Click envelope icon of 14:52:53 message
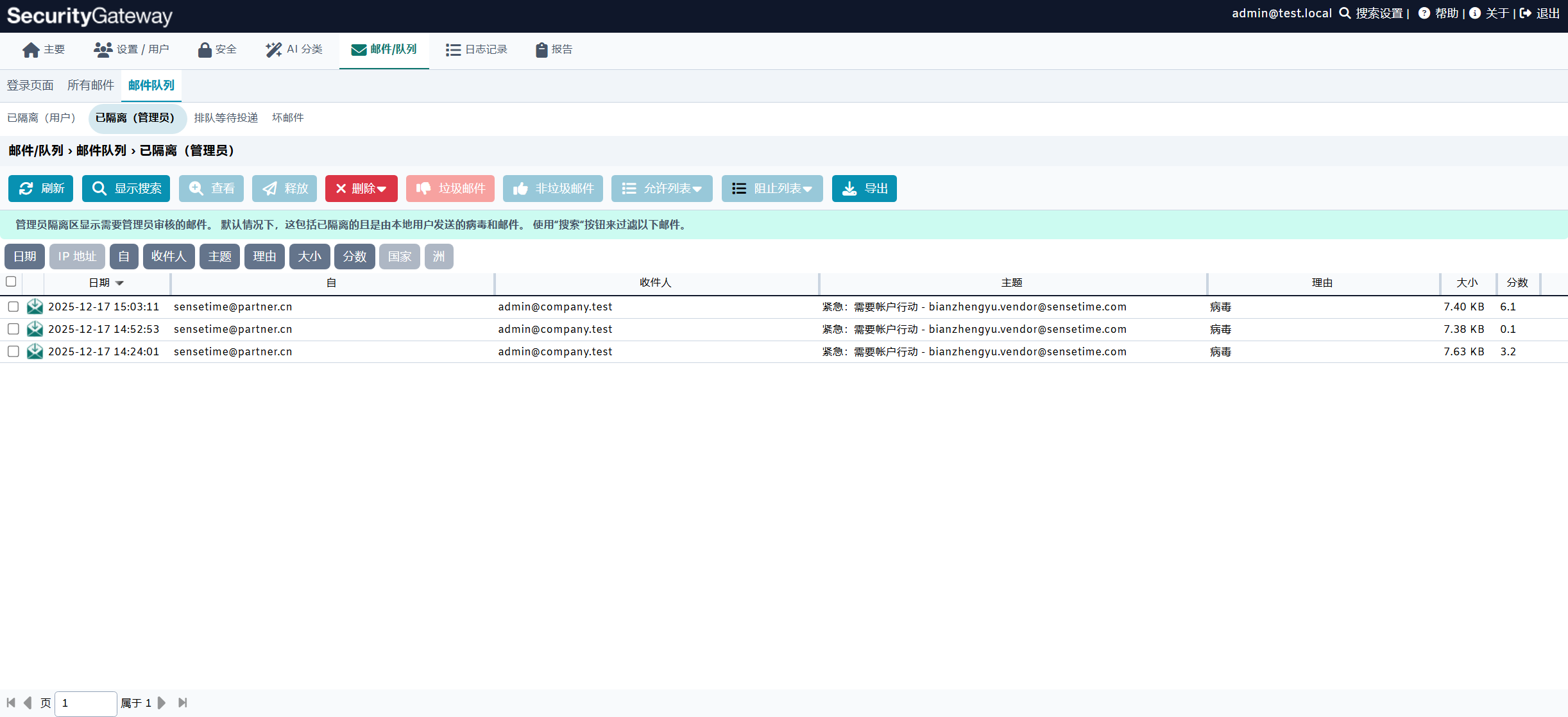This screenshot has height=717, width=1568. click(35, 329)
